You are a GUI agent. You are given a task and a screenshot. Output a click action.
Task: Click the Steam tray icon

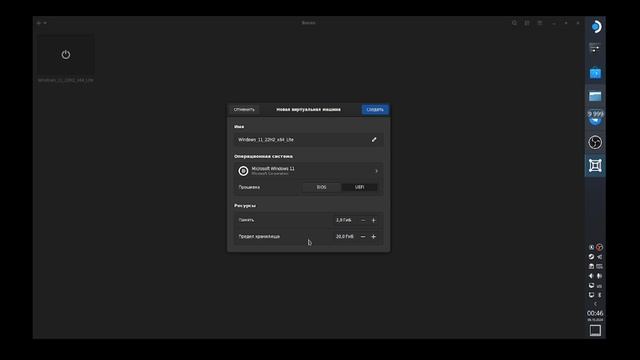tap(591, 257)
